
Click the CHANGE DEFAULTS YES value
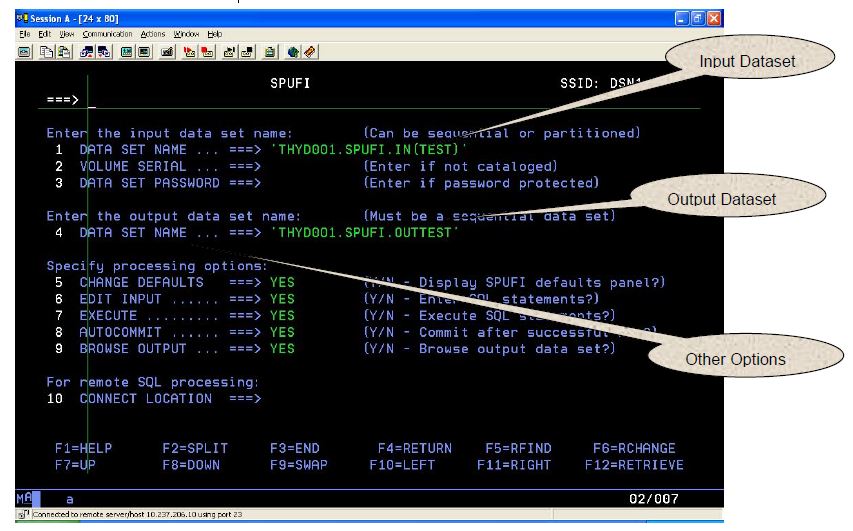pyautogui.click(x=282, y=282)
